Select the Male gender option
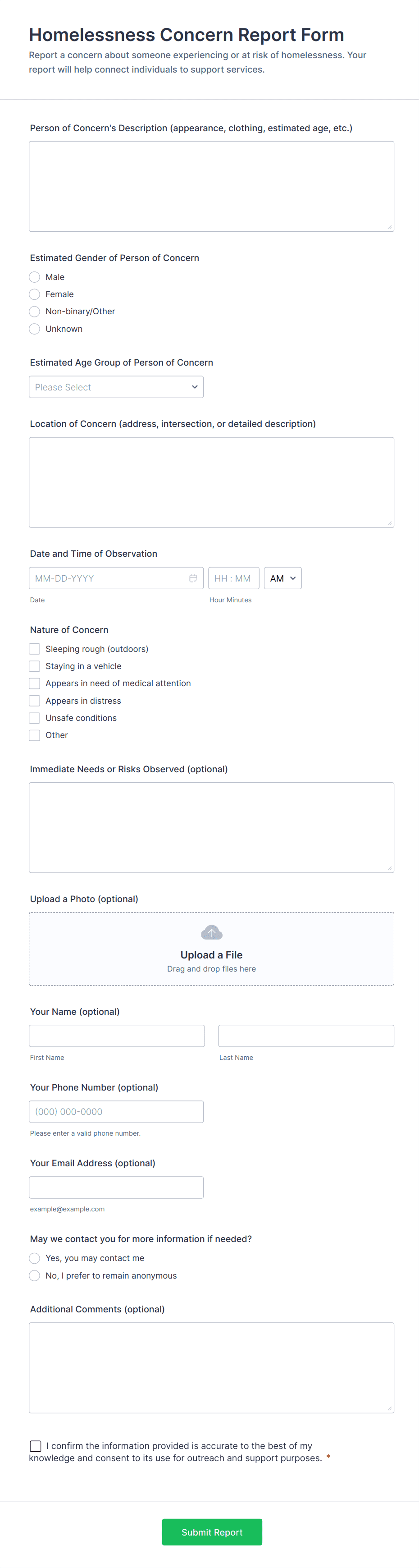 pos(35,277)
